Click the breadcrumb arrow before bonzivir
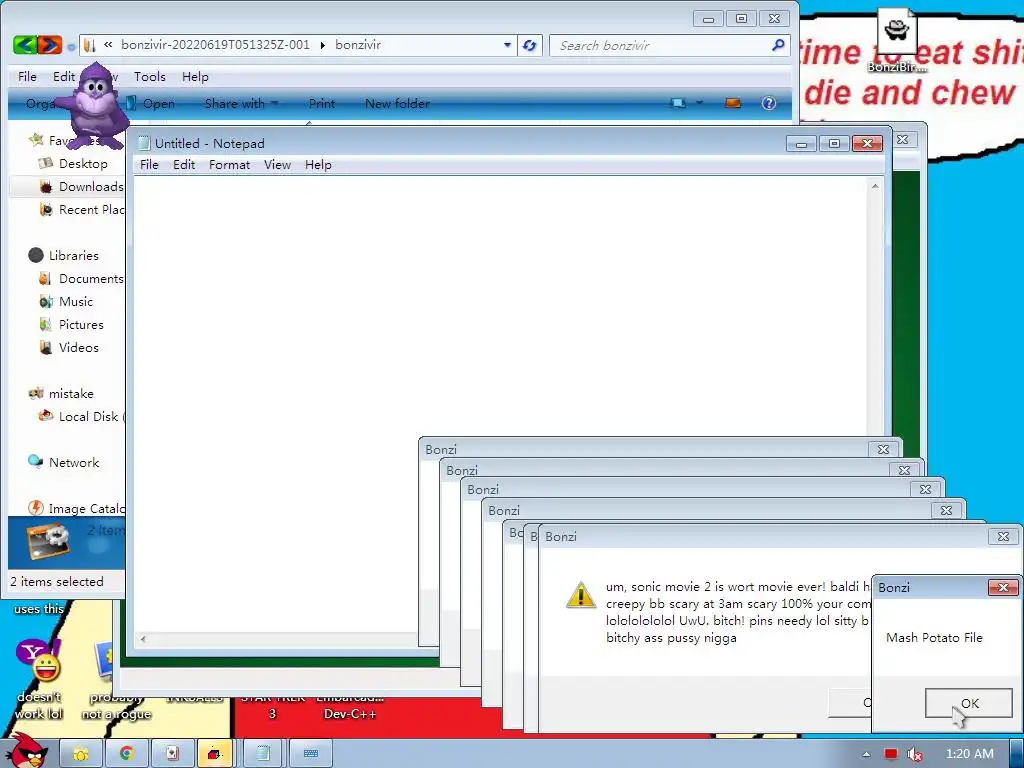The image size is (1024, 768). (x=323, y=45)
